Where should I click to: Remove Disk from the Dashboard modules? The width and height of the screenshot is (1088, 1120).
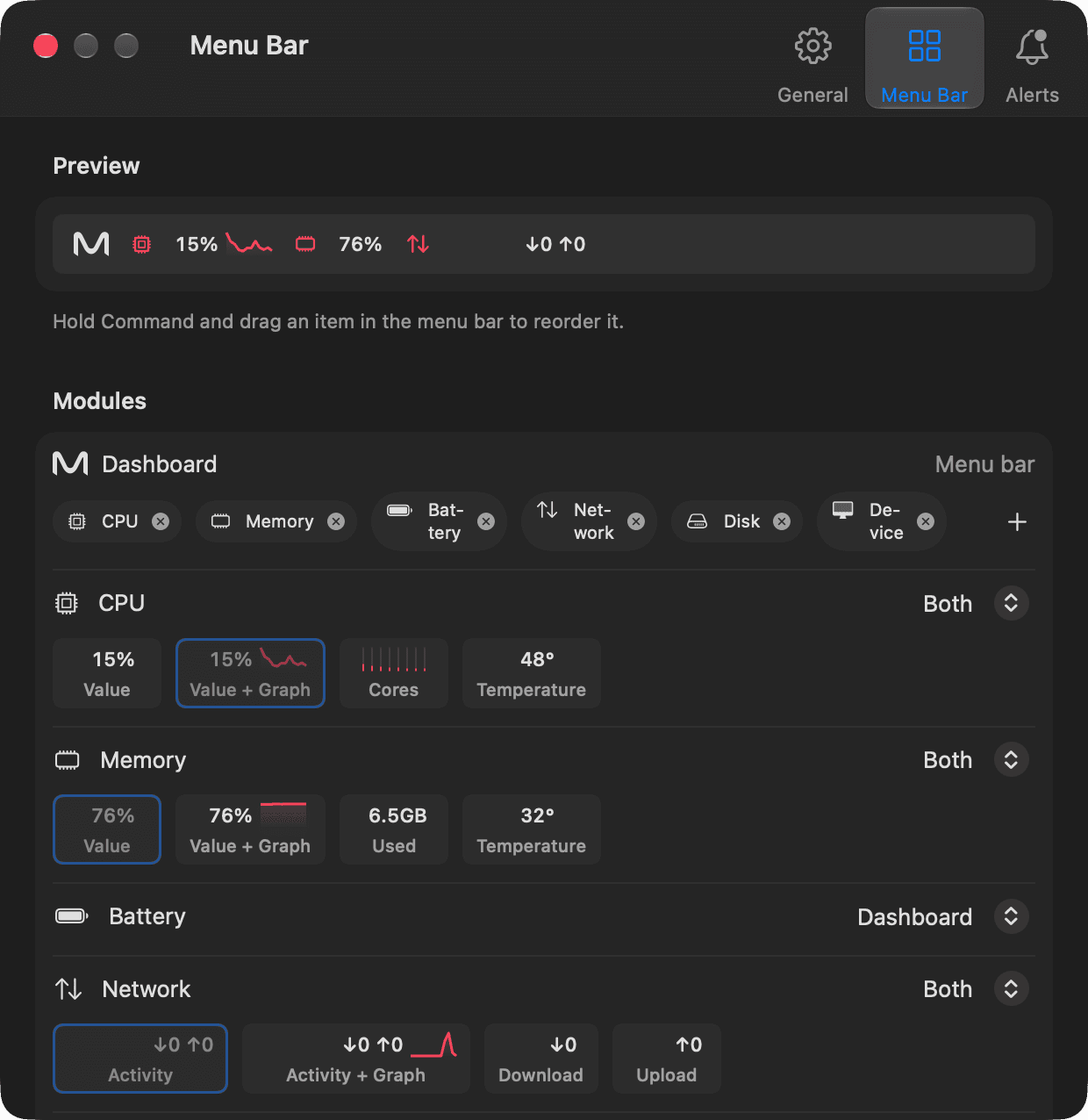pyautogui.click(x=782, y=521)
